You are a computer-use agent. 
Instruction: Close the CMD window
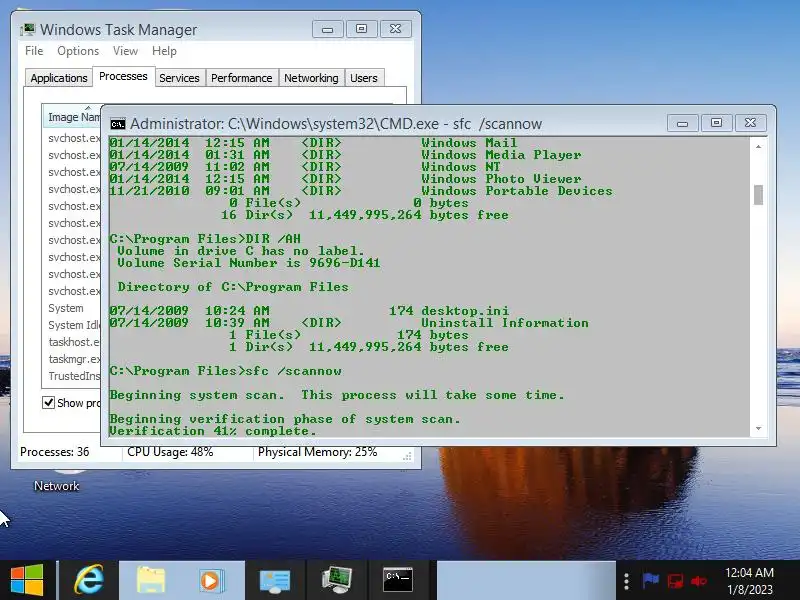[x=750, y=123]
